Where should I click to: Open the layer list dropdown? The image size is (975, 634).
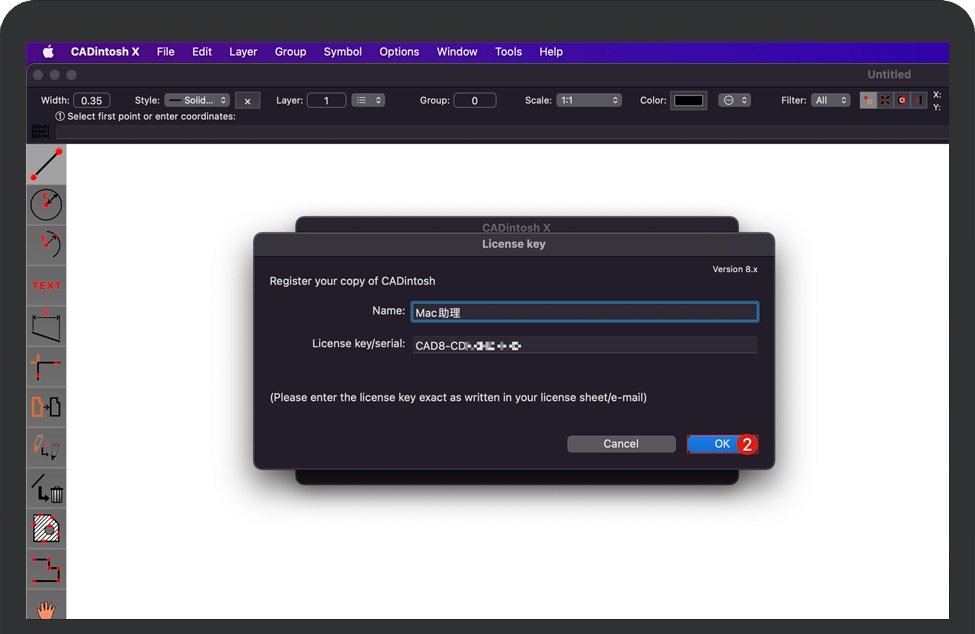pos(368,100)
